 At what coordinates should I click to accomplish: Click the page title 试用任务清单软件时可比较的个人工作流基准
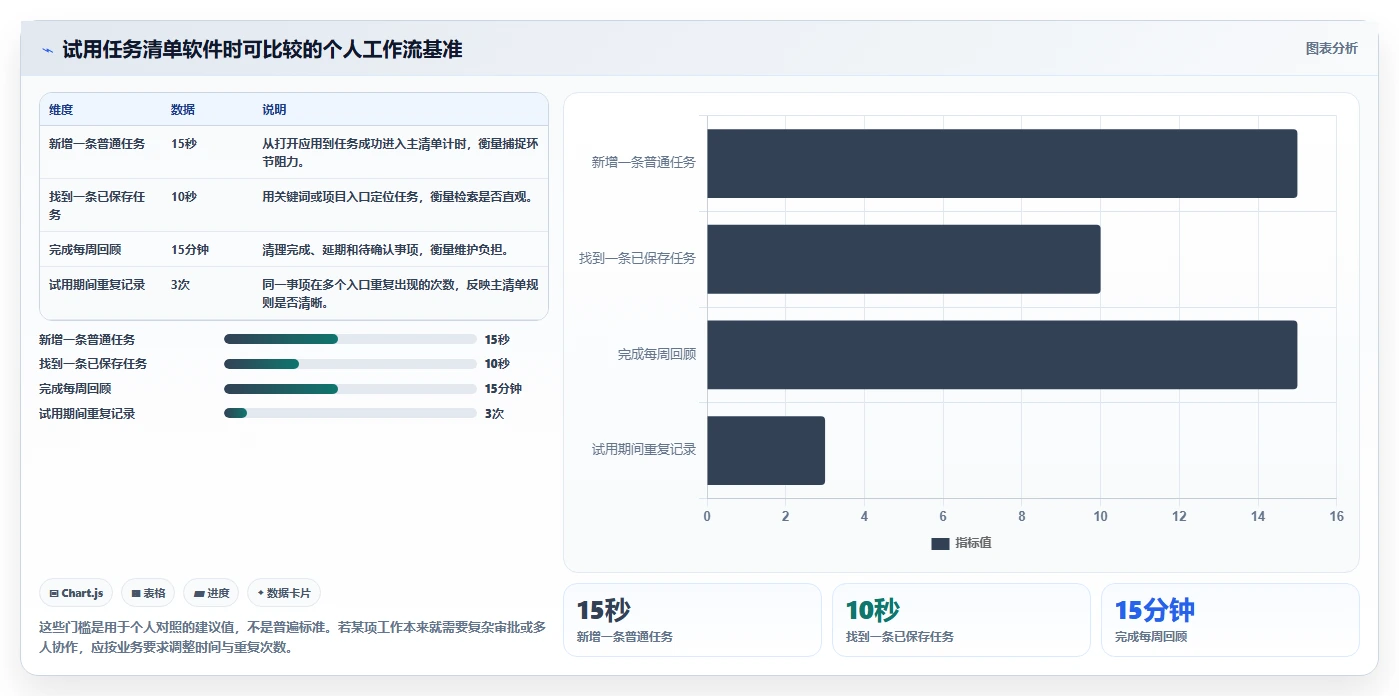(x=262, y=50)
